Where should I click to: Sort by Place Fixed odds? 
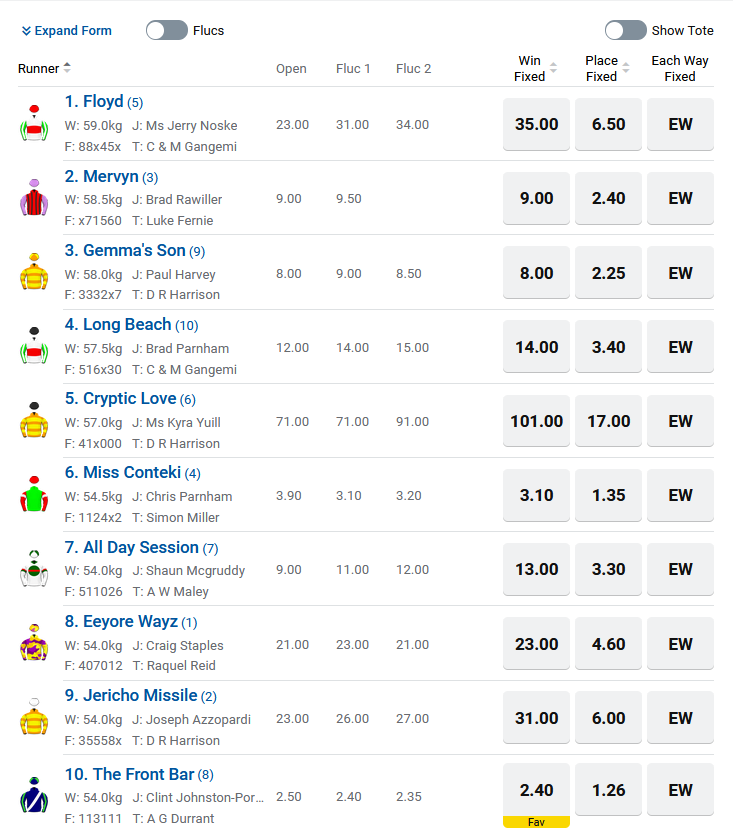point(626,69)
